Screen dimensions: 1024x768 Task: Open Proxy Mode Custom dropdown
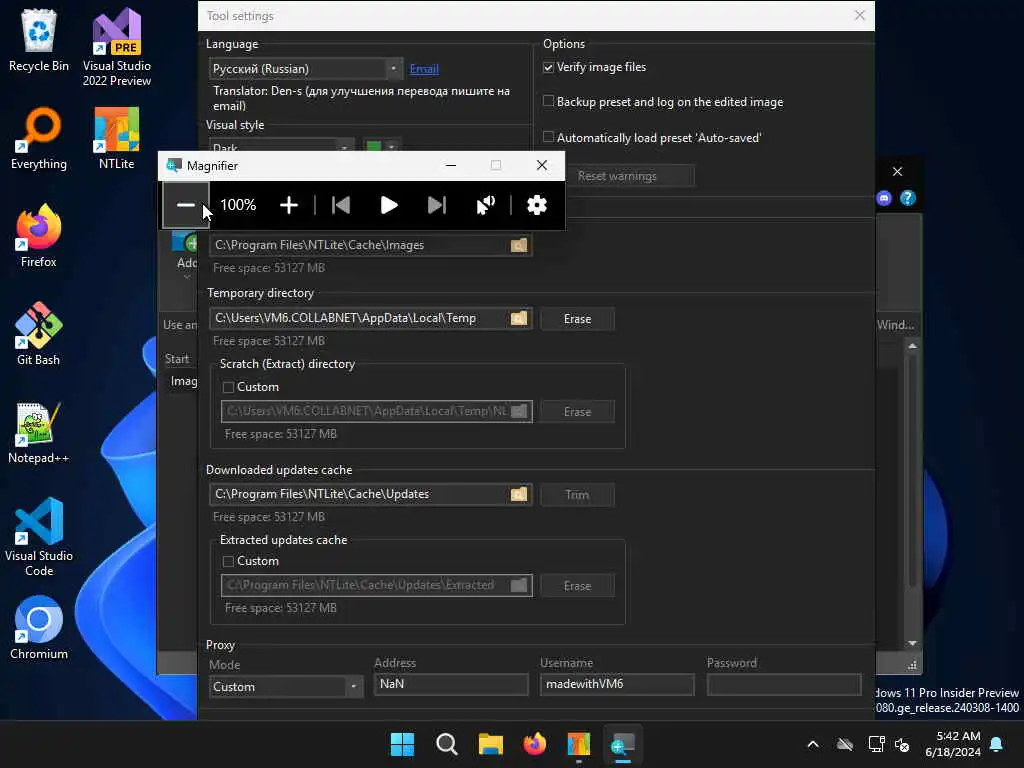(286, 687)
